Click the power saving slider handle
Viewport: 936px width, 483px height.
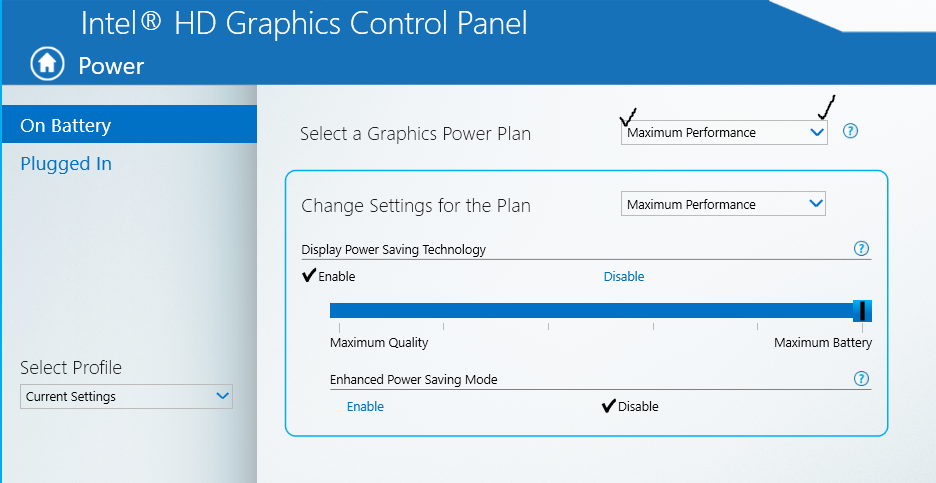click(862, 310)
